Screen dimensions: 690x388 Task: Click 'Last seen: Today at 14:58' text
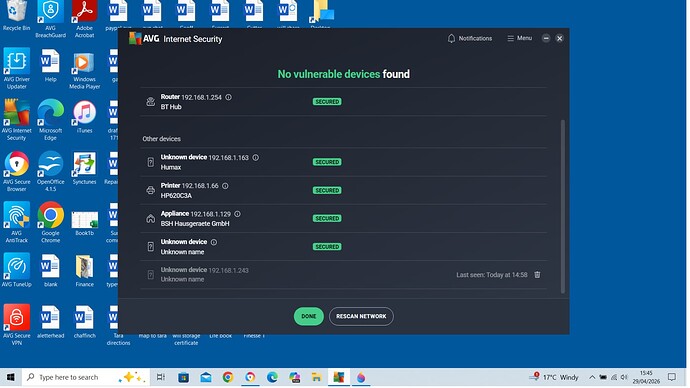tap(492, 275)
